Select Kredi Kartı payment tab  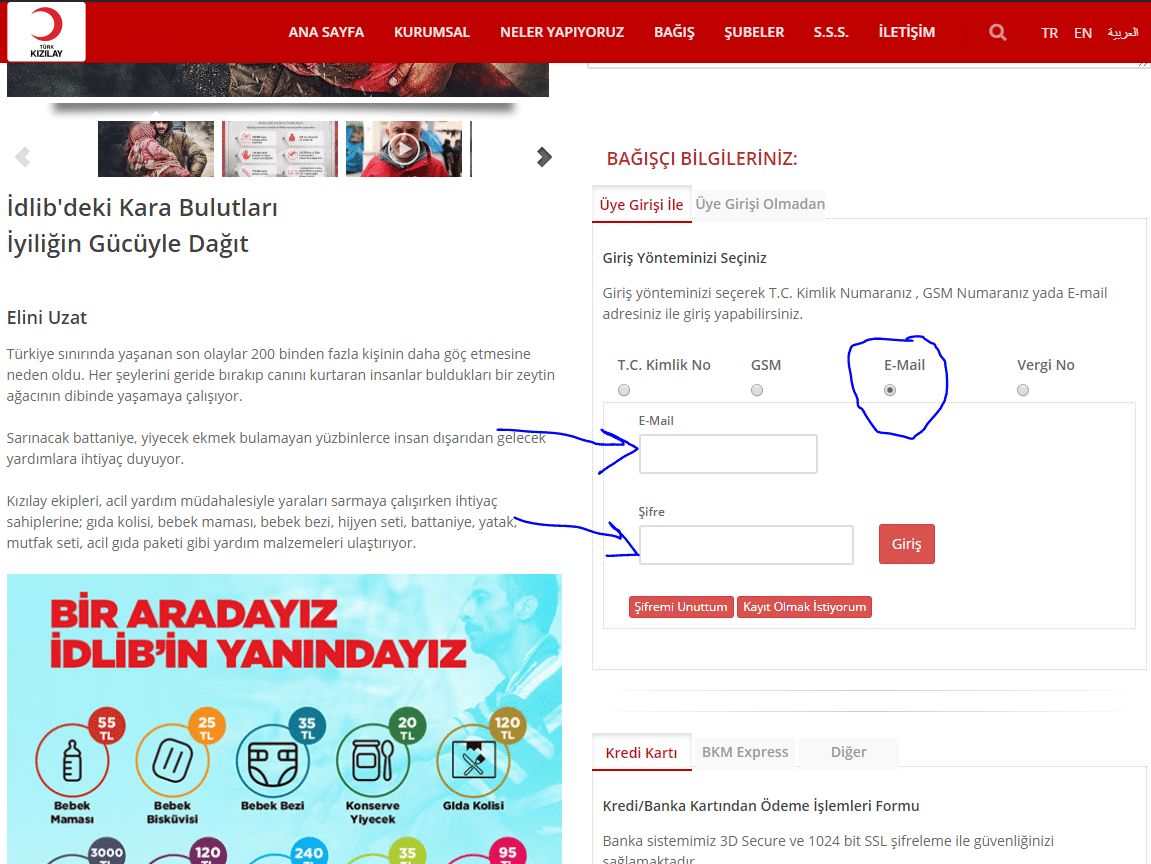(x=642, y=752)
